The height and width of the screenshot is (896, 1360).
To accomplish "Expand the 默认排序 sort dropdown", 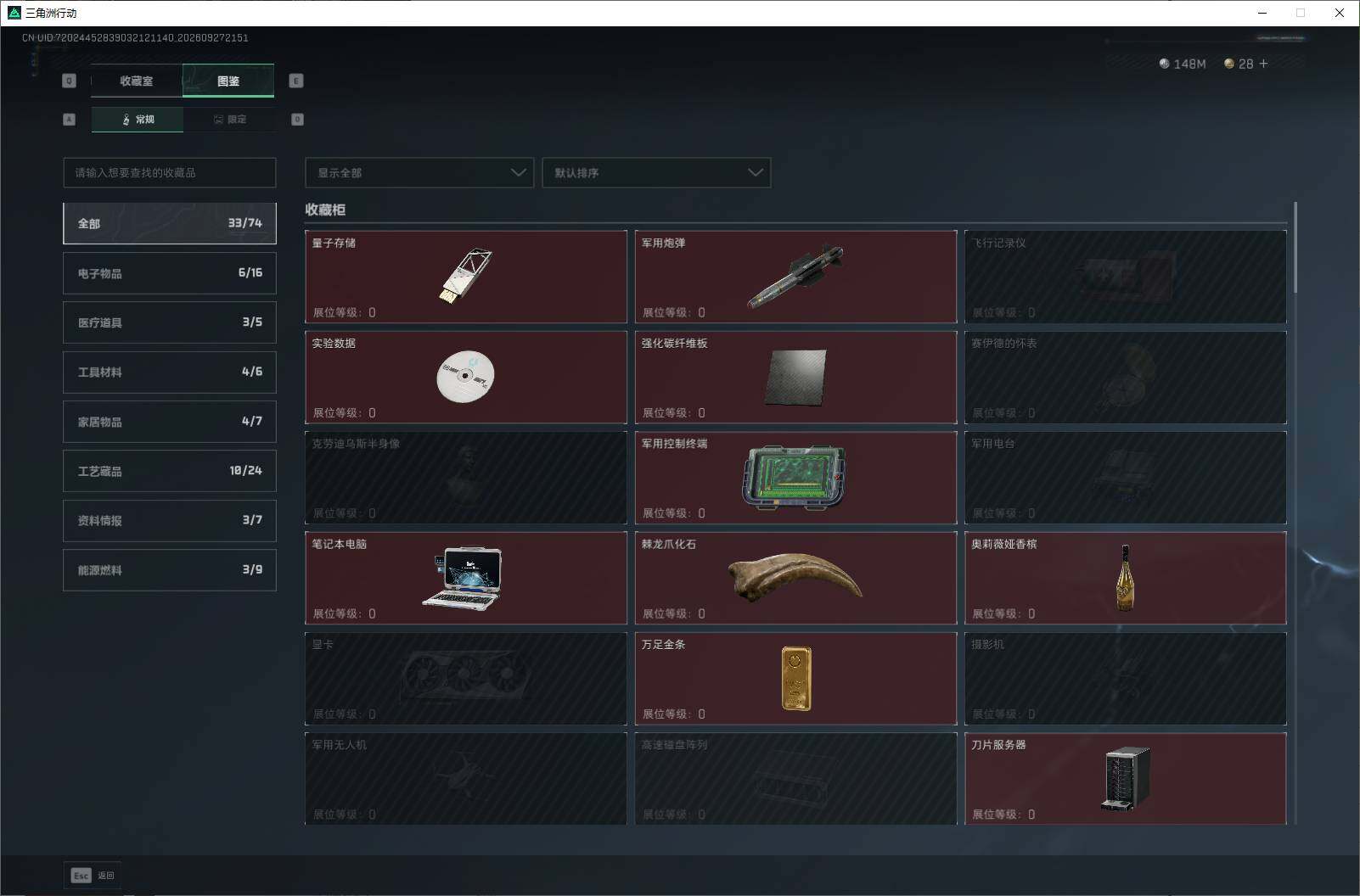I will pyautogui.click(x=656, y=172).
